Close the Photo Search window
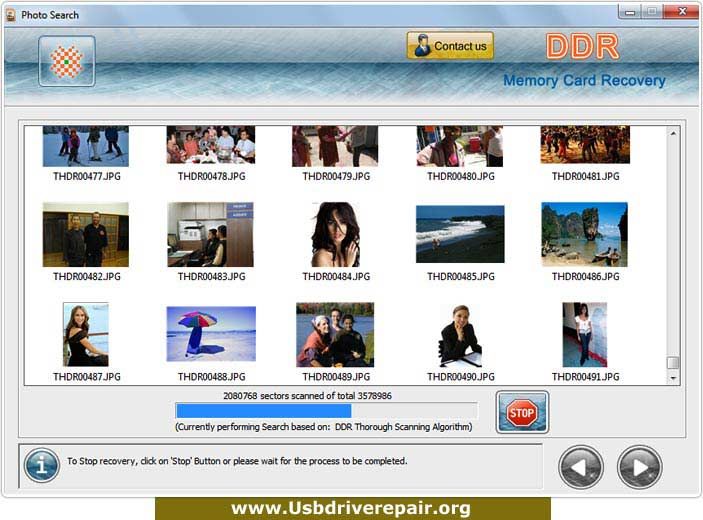703x520 pixels. [x=681, y=12]
